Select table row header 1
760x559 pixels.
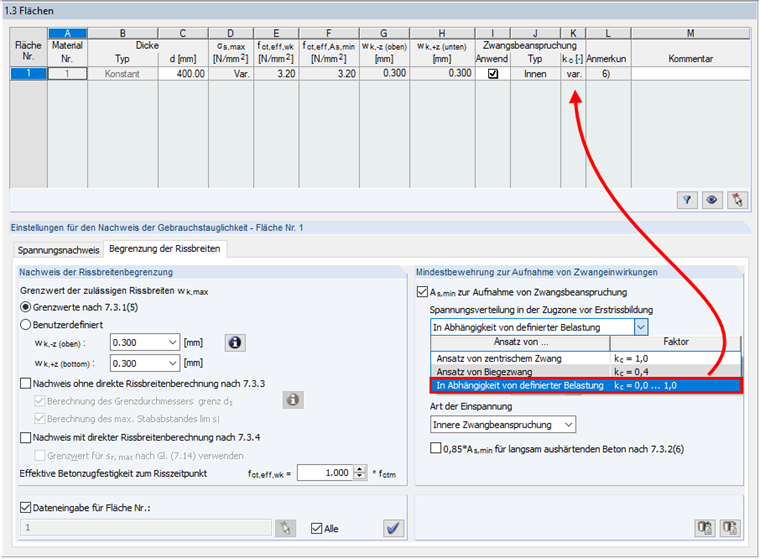pos(29,74)
